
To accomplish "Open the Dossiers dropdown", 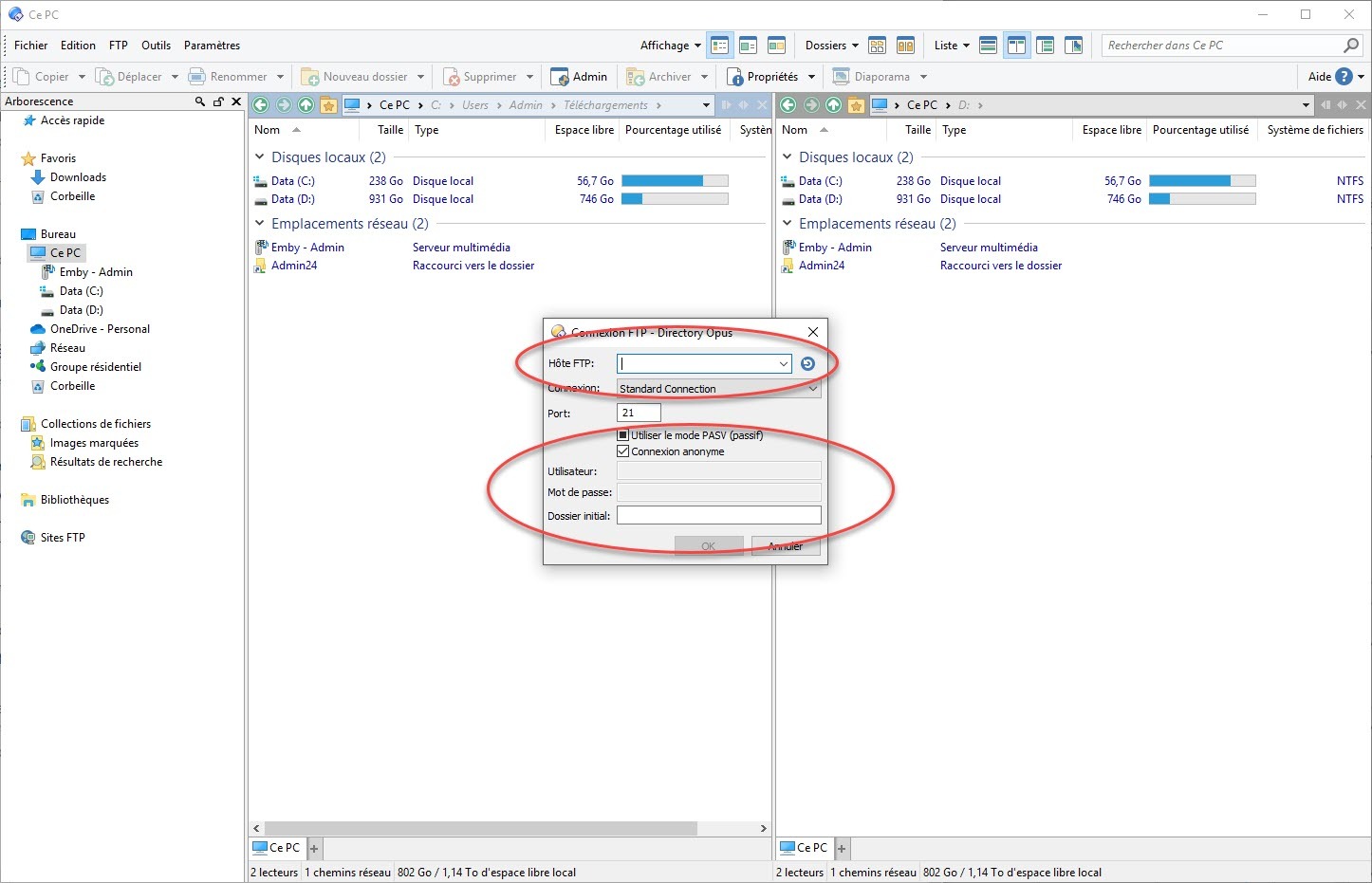I will pyautogui.click(x=832, y=46).
